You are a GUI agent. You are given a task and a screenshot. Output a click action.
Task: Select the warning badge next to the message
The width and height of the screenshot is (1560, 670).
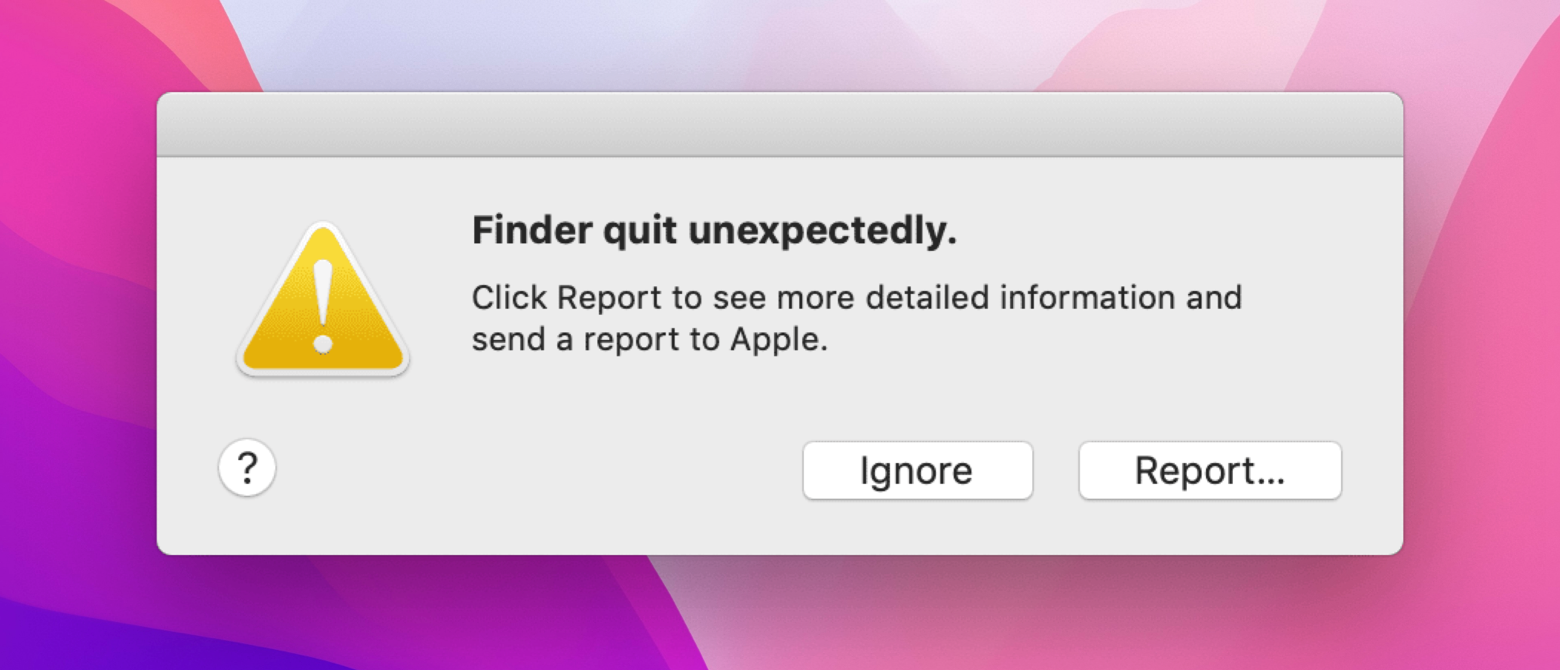click(322, 300)
